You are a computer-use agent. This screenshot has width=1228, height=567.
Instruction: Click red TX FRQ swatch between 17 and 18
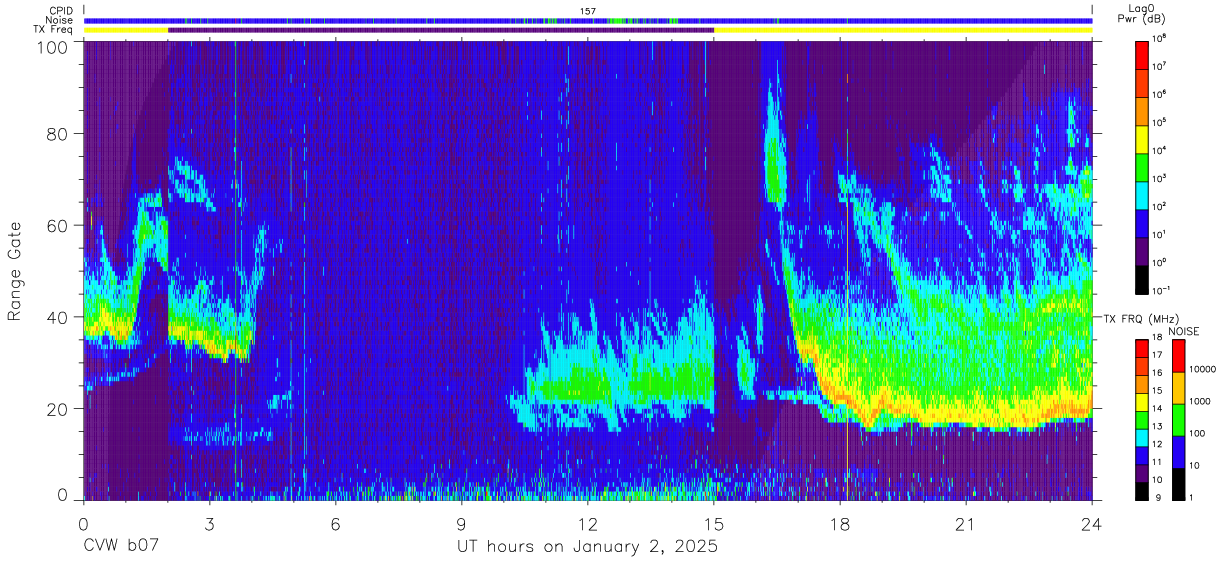click(x=1142, y=349)
